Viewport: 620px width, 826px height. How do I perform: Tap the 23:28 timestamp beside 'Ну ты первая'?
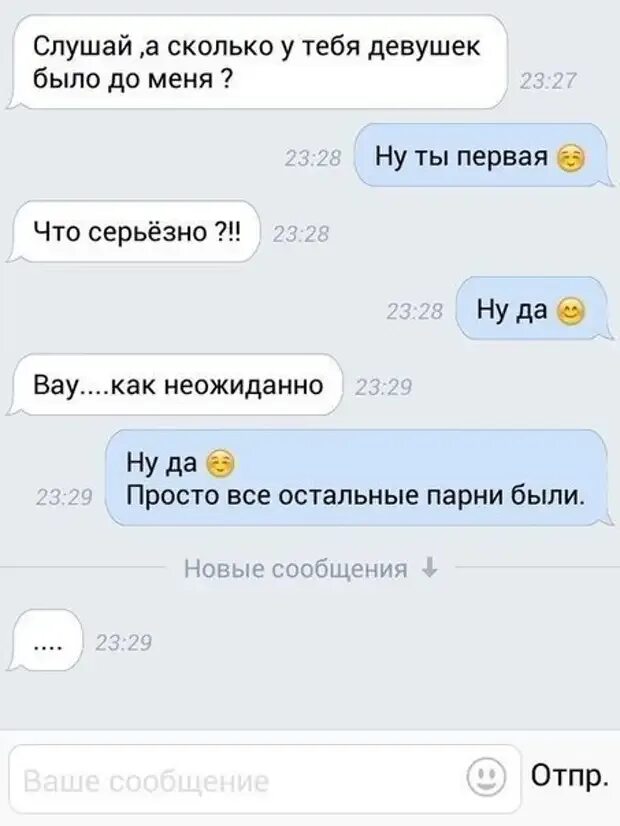click(x=313, y=158)
